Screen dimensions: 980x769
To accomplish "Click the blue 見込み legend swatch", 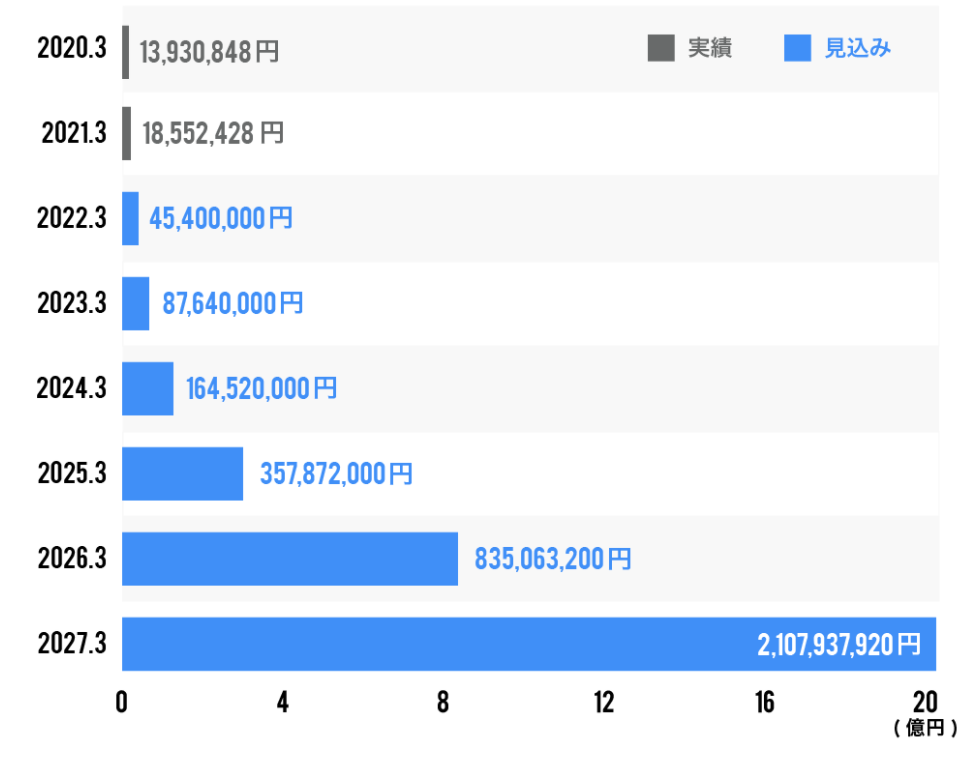I will [797, 48].
